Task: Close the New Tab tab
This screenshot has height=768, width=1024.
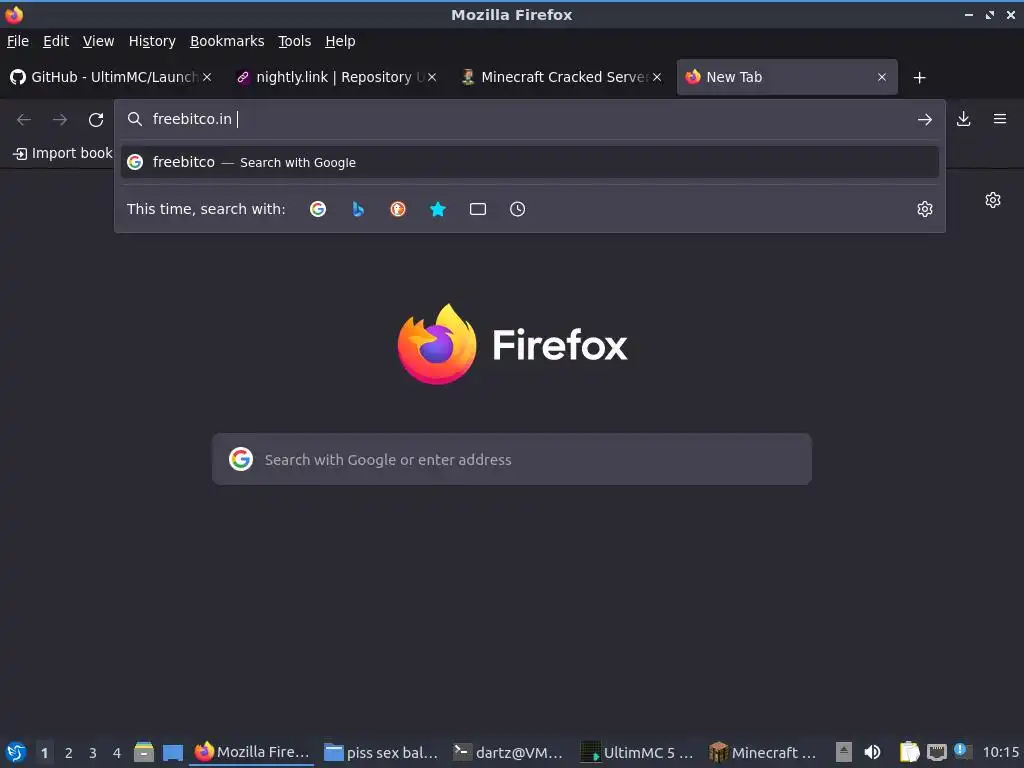Action: (882, 77)
